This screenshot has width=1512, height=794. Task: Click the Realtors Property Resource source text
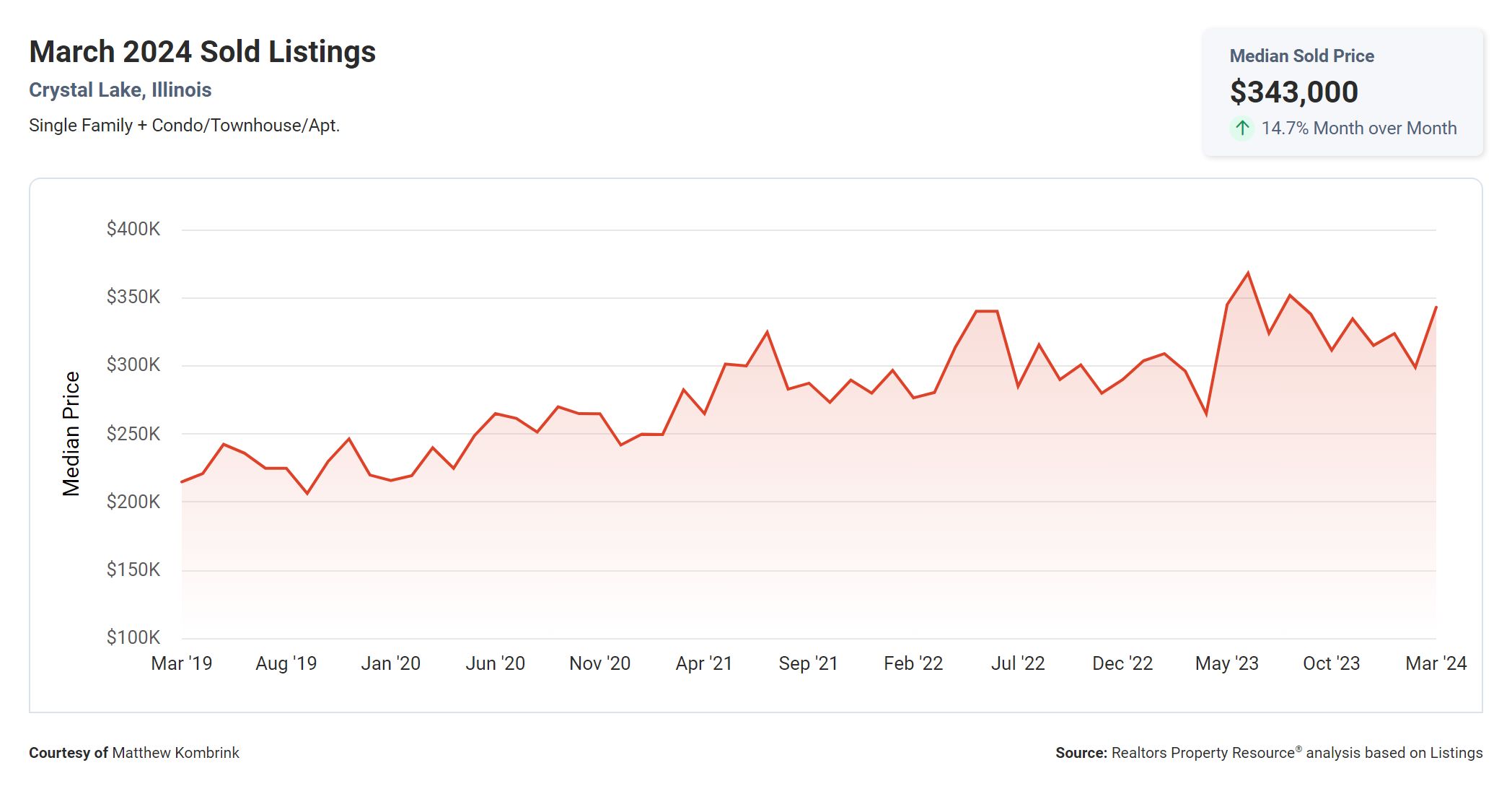coord(1203,753)
